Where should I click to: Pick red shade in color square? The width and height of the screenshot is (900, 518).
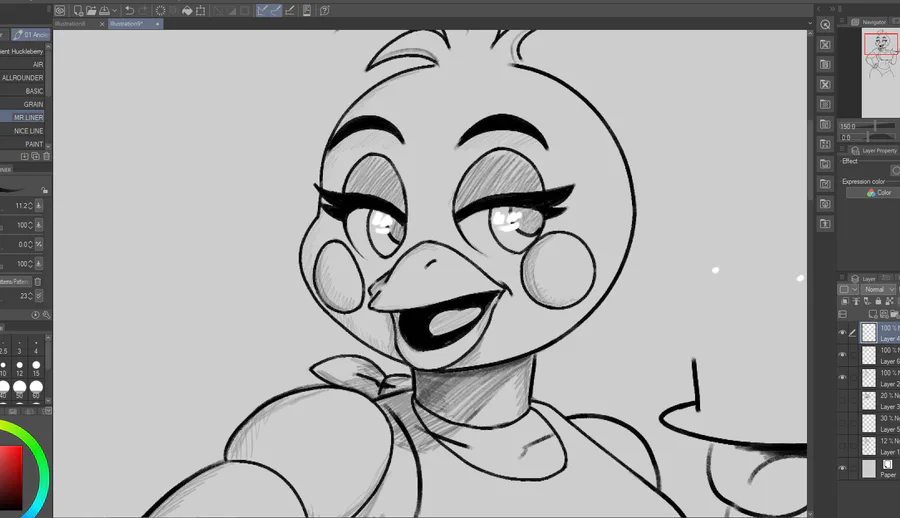pyautogui.click(x=11, y=477)
